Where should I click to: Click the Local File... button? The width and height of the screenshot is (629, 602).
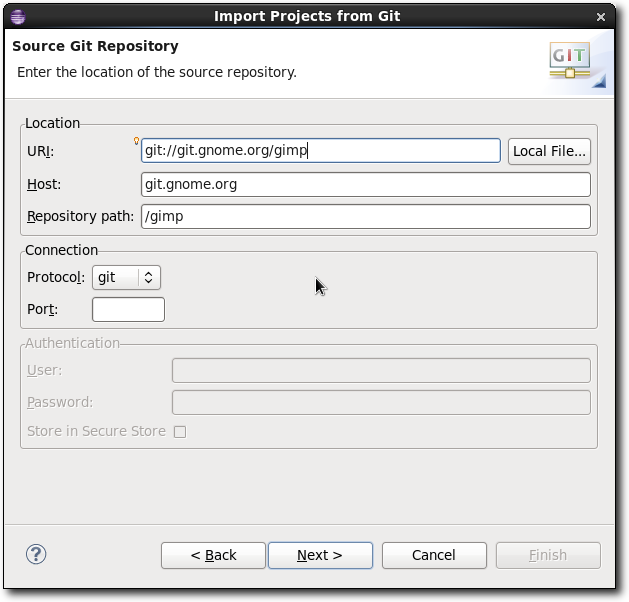point(549,151)
